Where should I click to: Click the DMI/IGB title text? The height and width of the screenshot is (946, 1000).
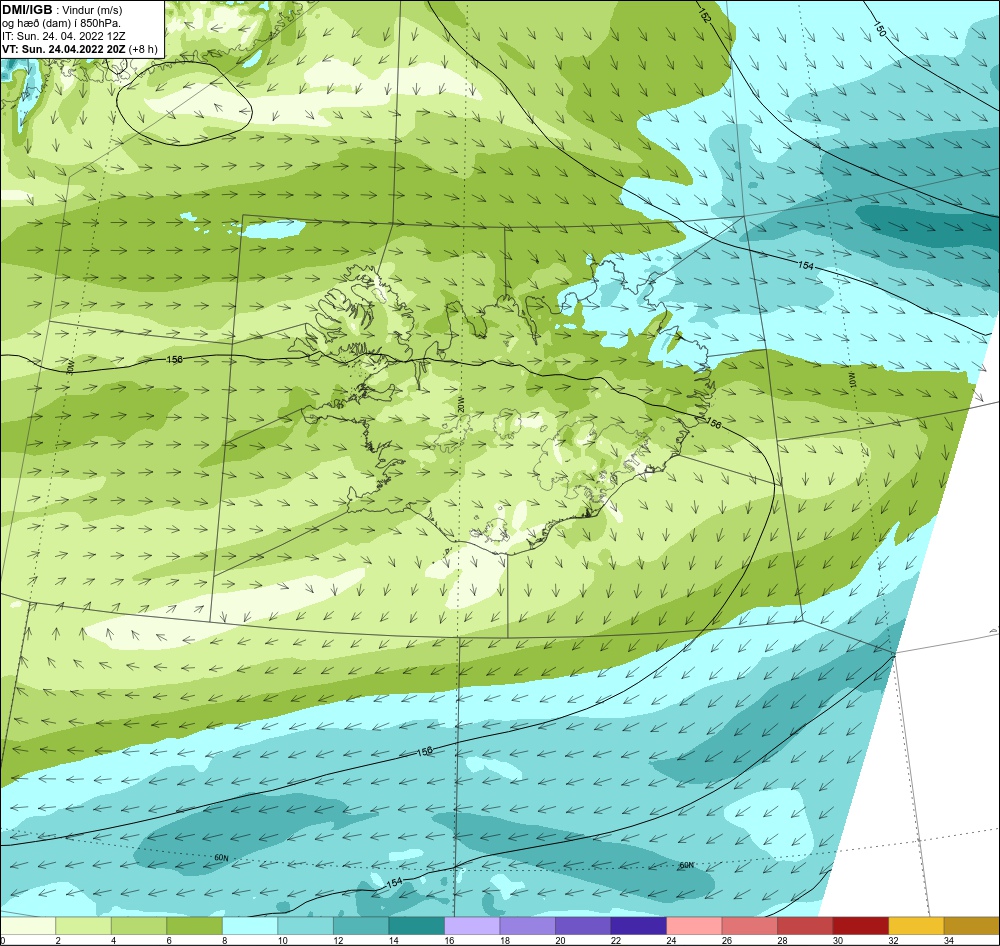(27, 10)
